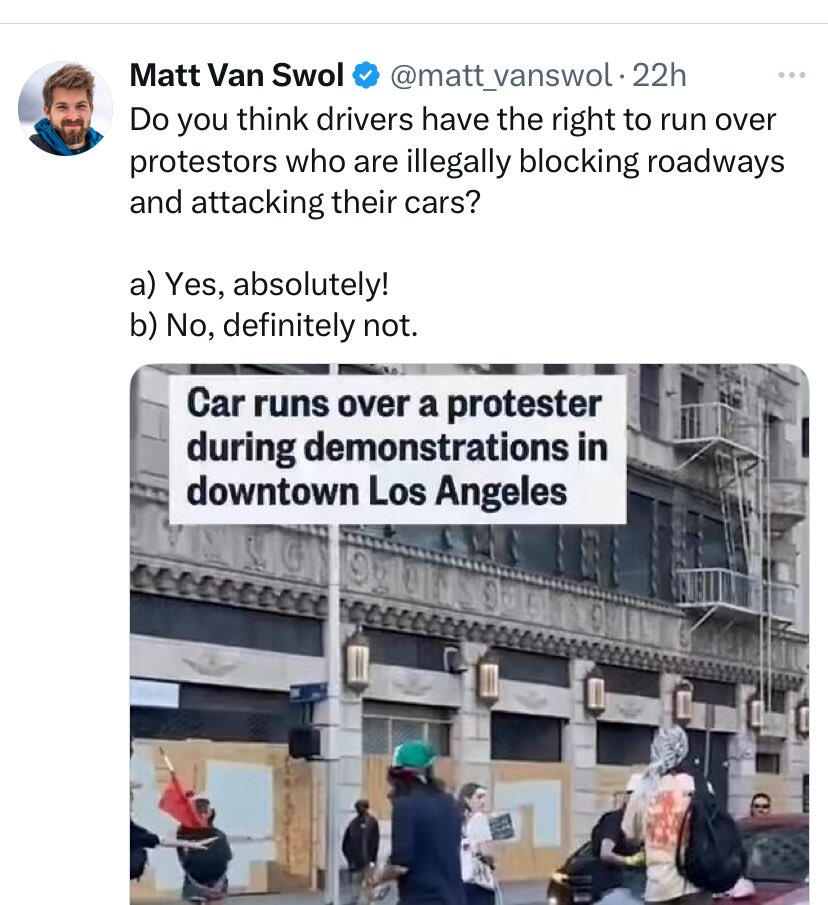This screenshot has height=905, width=828.
Task: Click the Matt Van Swol display name
Action: pyautogui.click(x=237, y=75)
